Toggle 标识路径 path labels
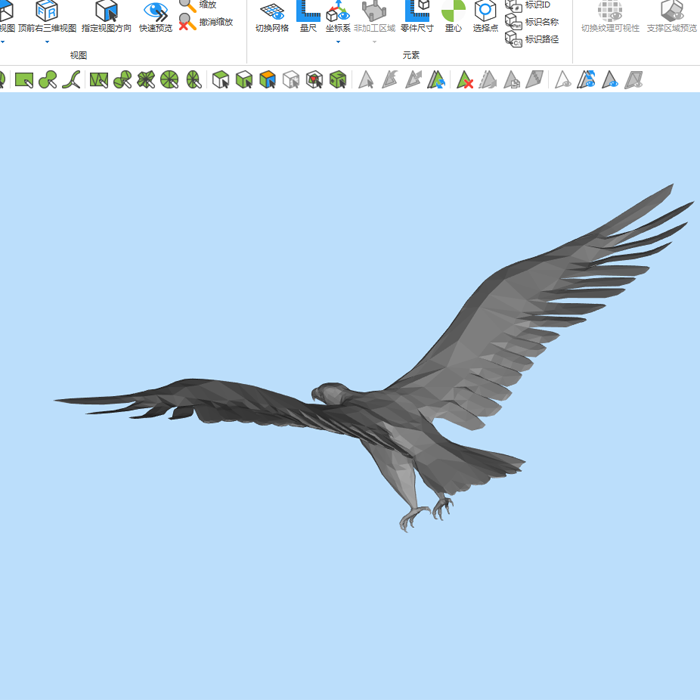This screenshot has height=700, width=700. click(x=532, y=39)
